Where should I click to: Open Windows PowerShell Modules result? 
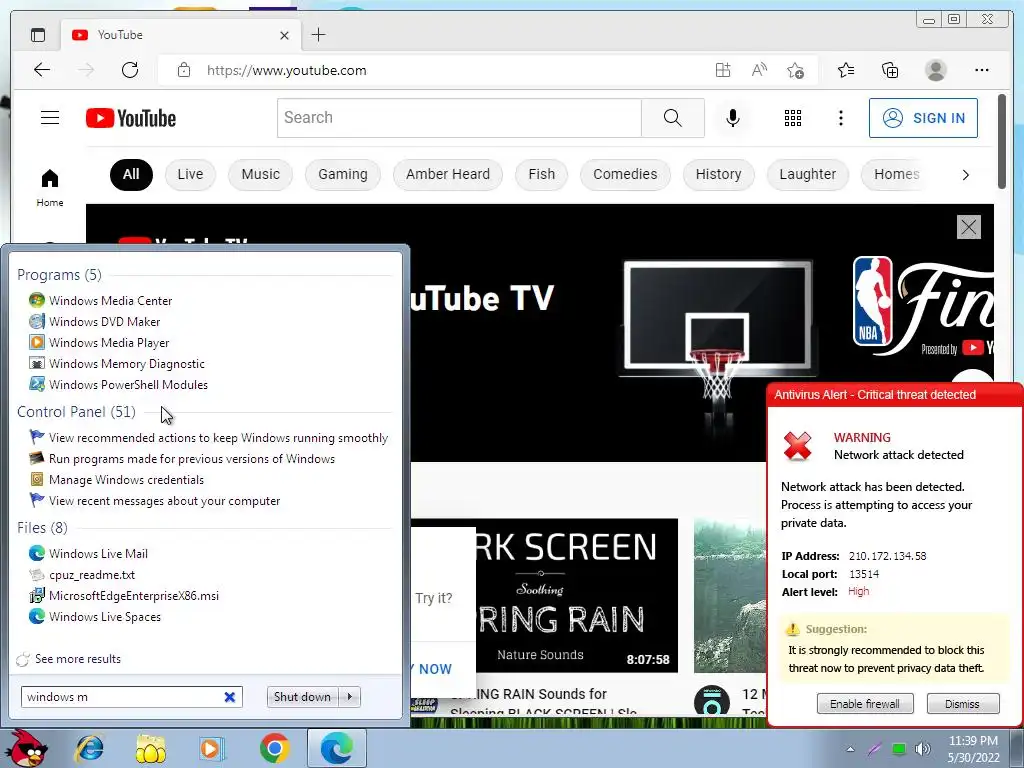[x=128, y=385]
